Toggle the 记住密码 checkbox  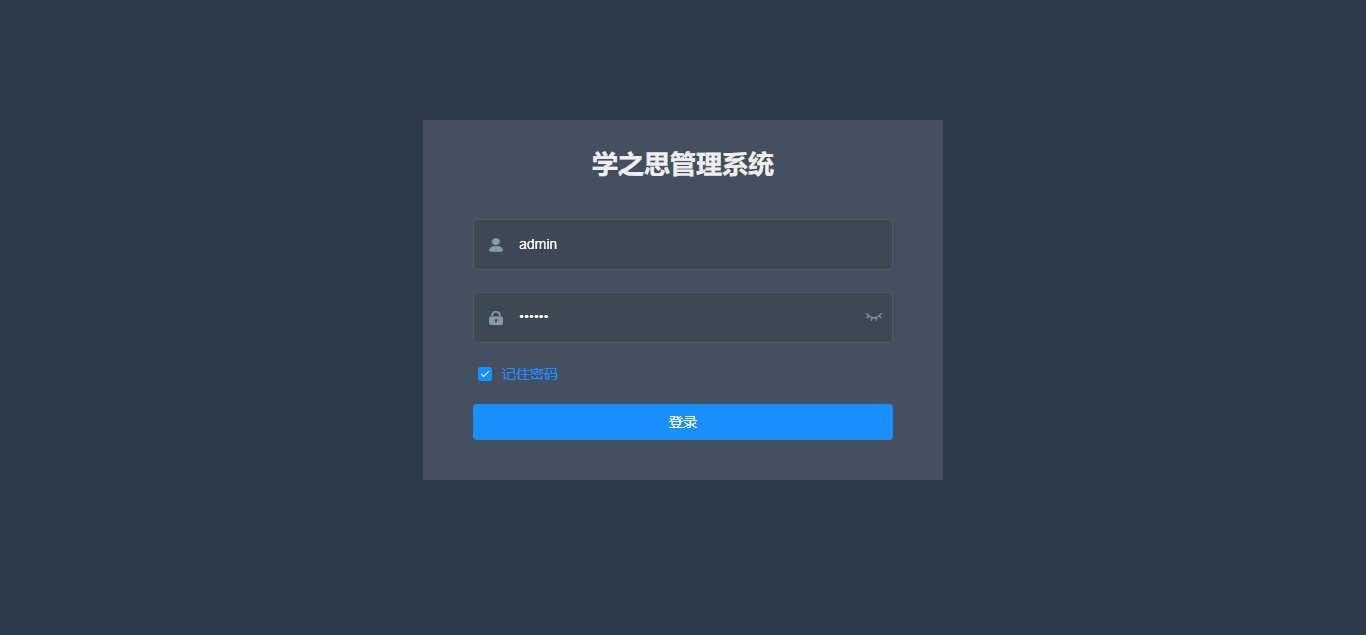coord(485,374)
